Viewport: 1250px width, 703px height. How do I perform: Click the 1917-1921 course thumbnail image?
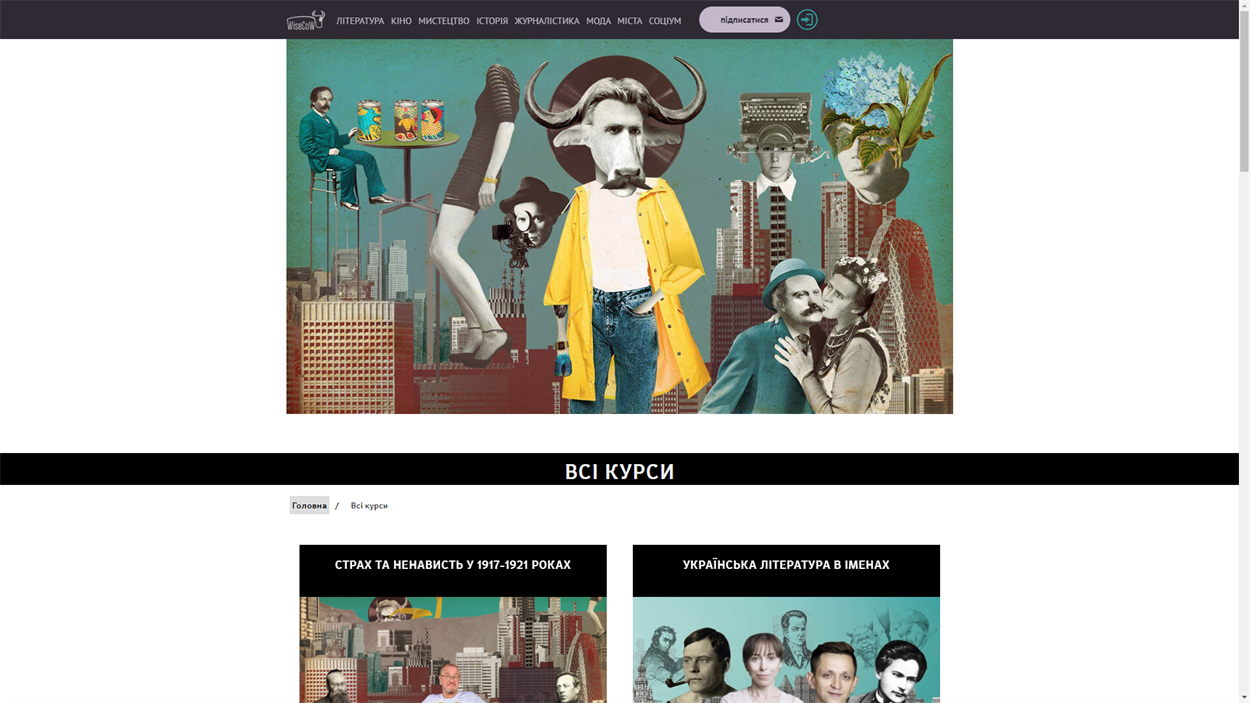click(x=453, y=650)
